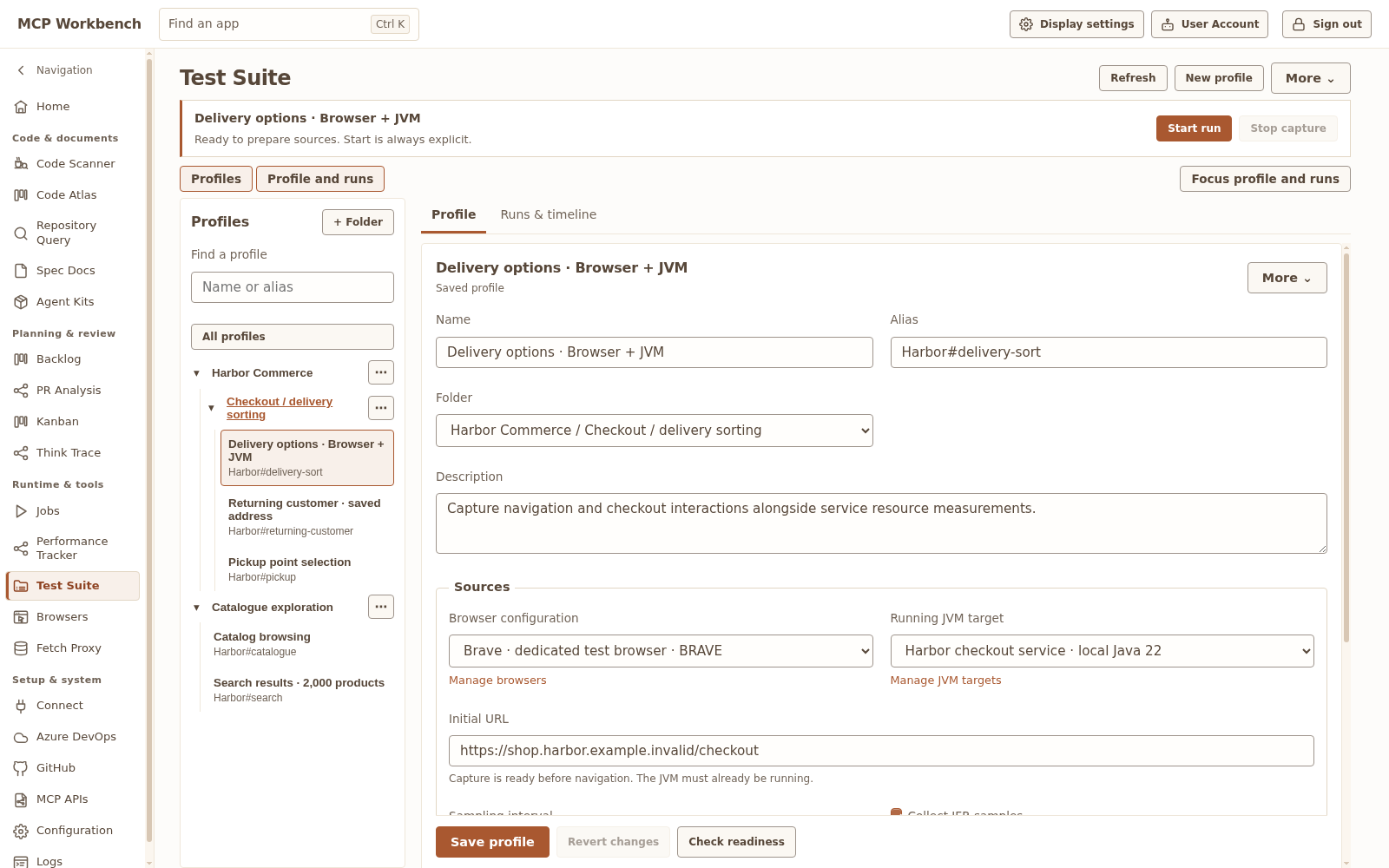The image size is (1389, 868).
Task: Open Performance Tracker sidebar icon
Action: pos(21,548)
